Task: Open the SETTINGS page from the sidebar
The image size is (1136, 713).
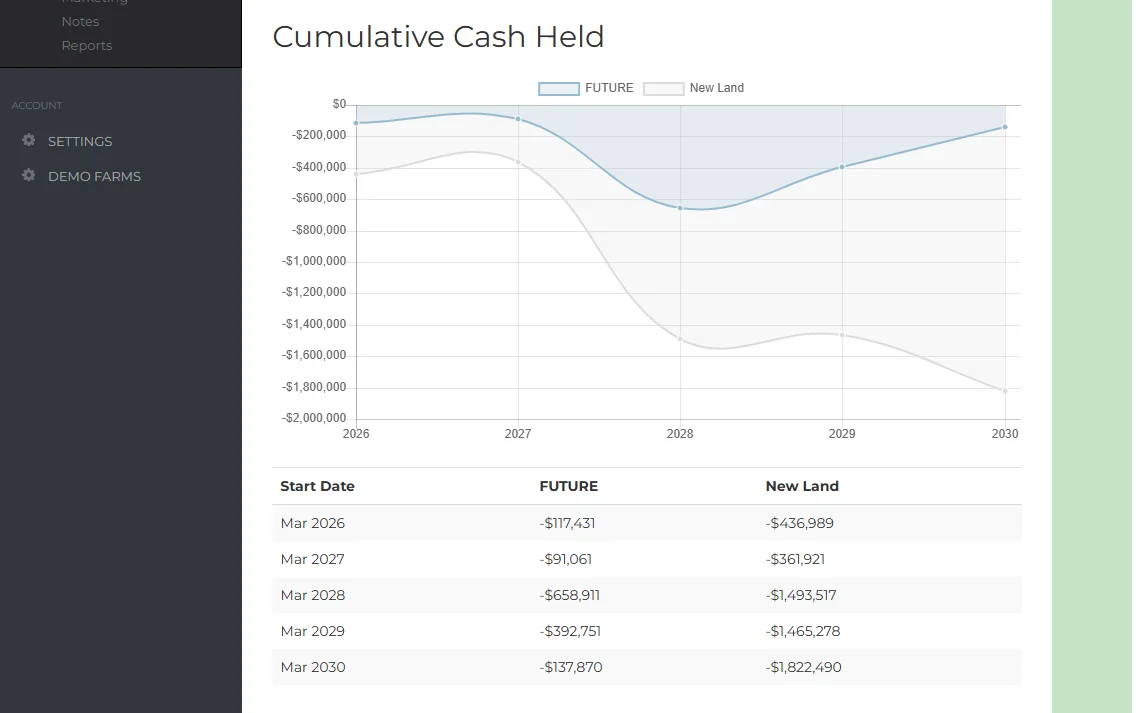Action: pos(79,141)
